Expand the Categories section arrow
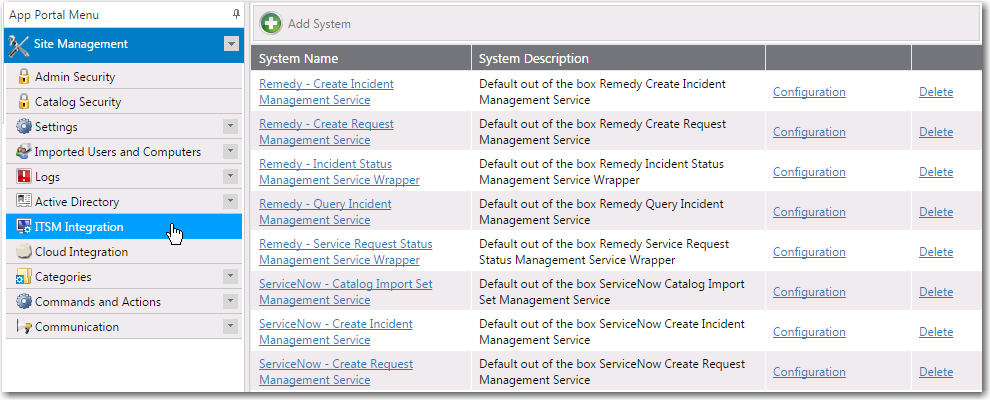 tap(230, 277)
